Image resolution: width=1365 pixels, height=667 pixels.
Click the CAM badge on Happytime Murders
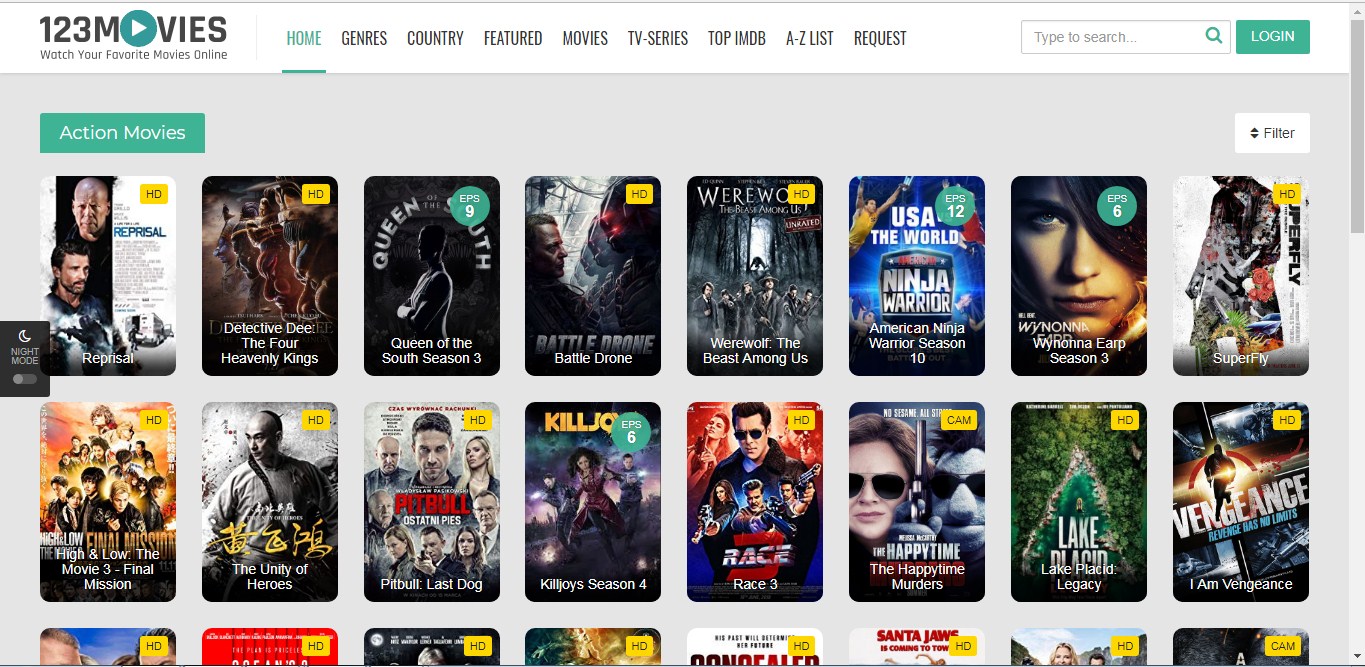(x=959, y=420)
